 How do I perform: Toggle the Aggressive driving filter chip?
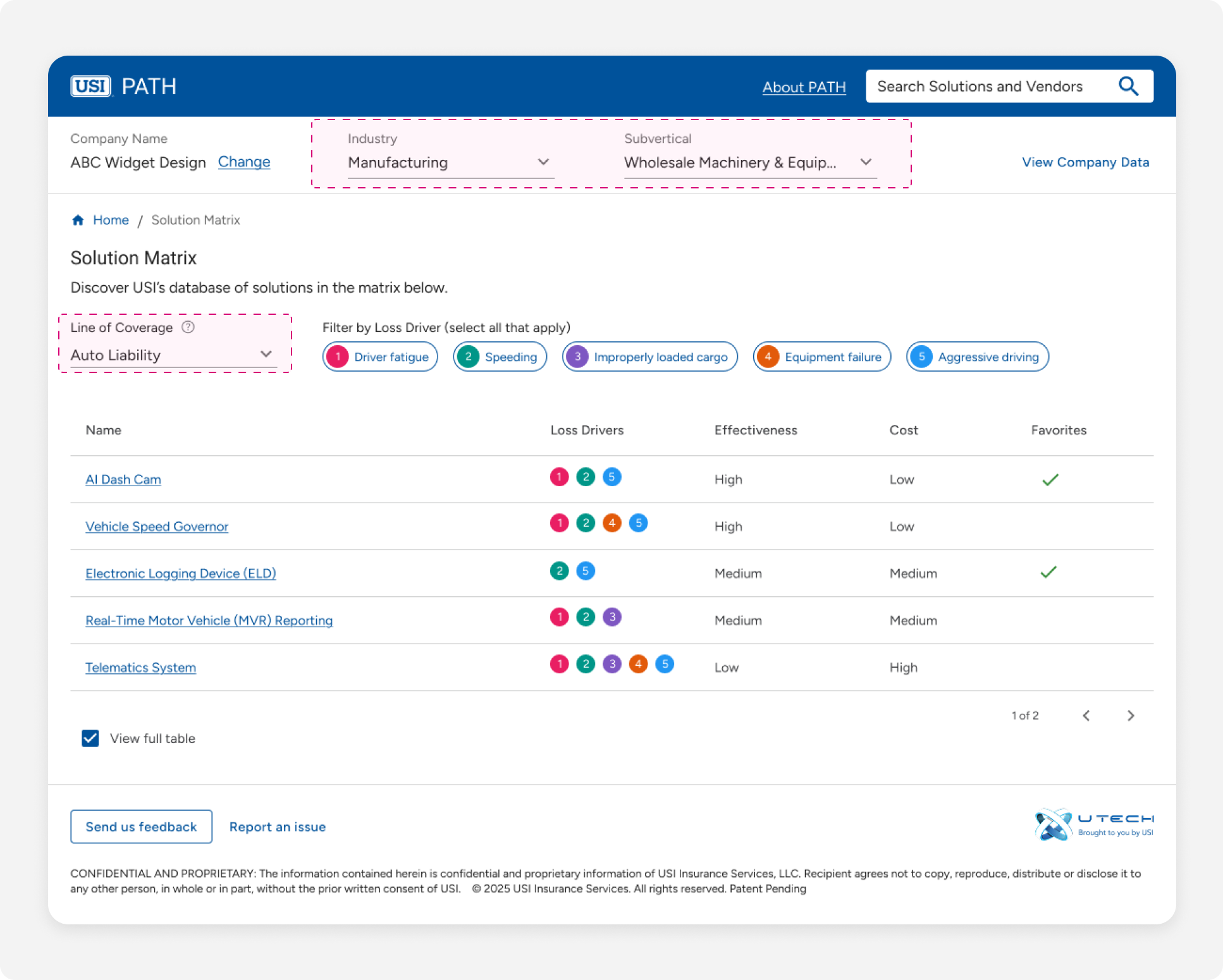point(978,357)
